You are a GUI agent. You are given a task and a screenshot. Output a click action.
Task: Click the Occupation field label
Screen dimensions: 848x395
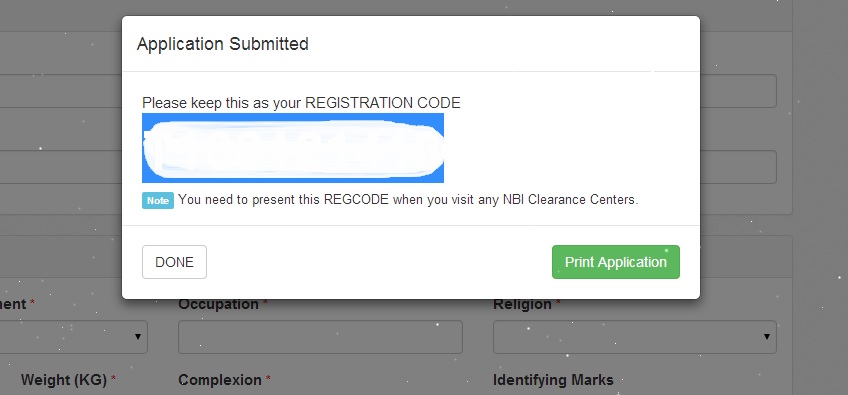point(218,304)
